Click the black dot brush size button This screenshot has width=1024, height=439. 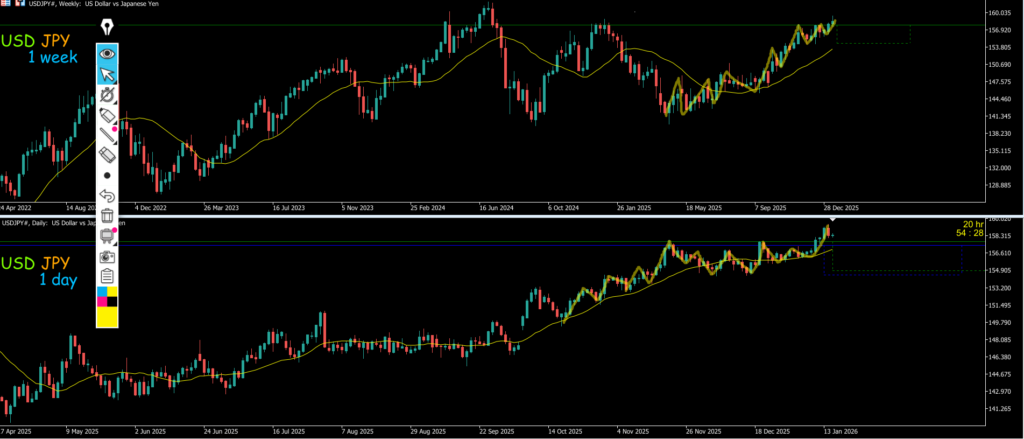coord(107,175)
